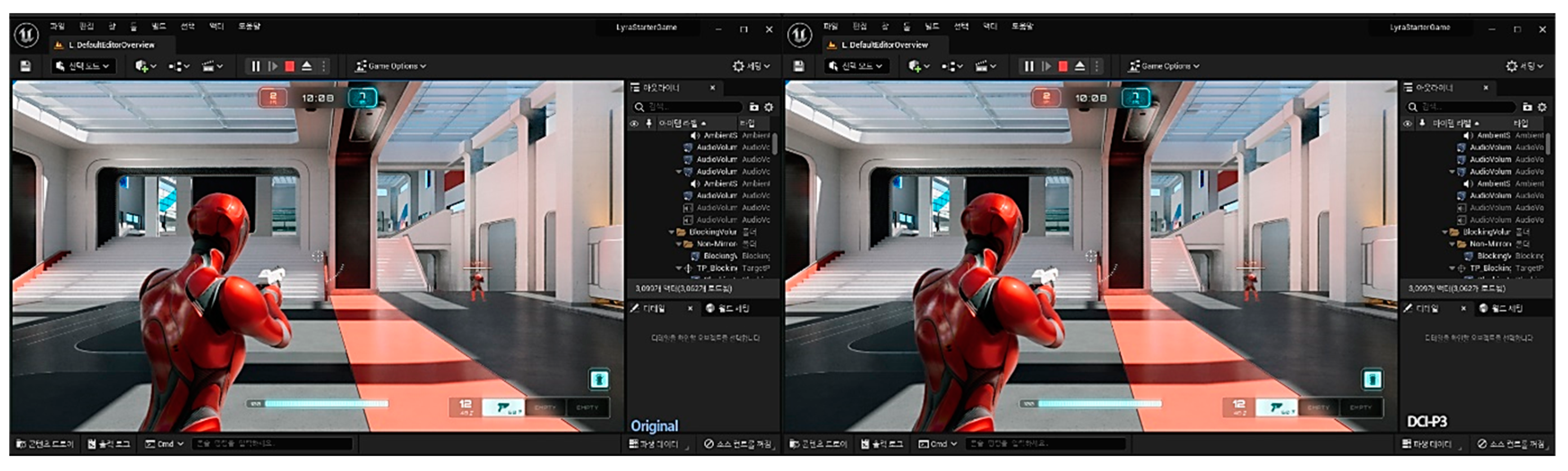Image resolution: width=1568 pixels, height=471 pixels.
Task: Toggle pin column in the left Outliner header
Action: tap(649, 124)
